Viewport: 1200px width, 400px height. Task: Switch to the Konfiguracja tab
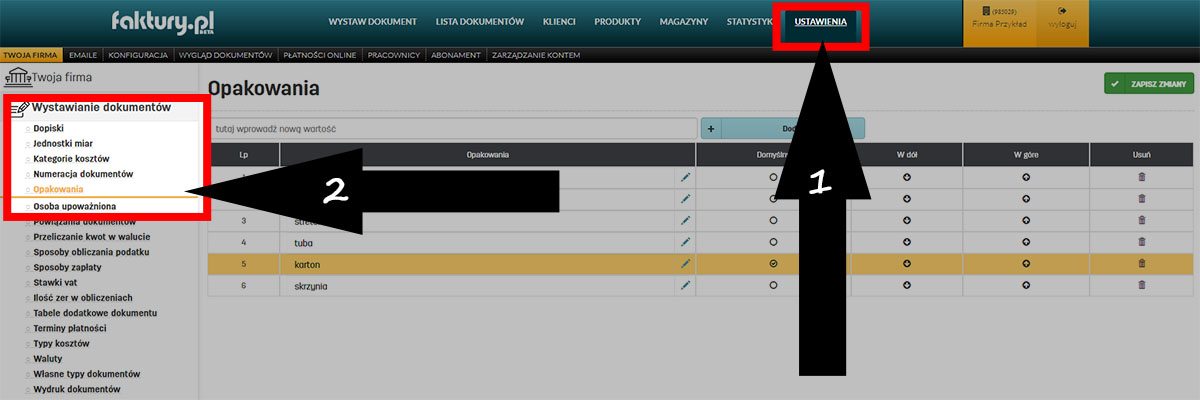(x=138, y=55)
